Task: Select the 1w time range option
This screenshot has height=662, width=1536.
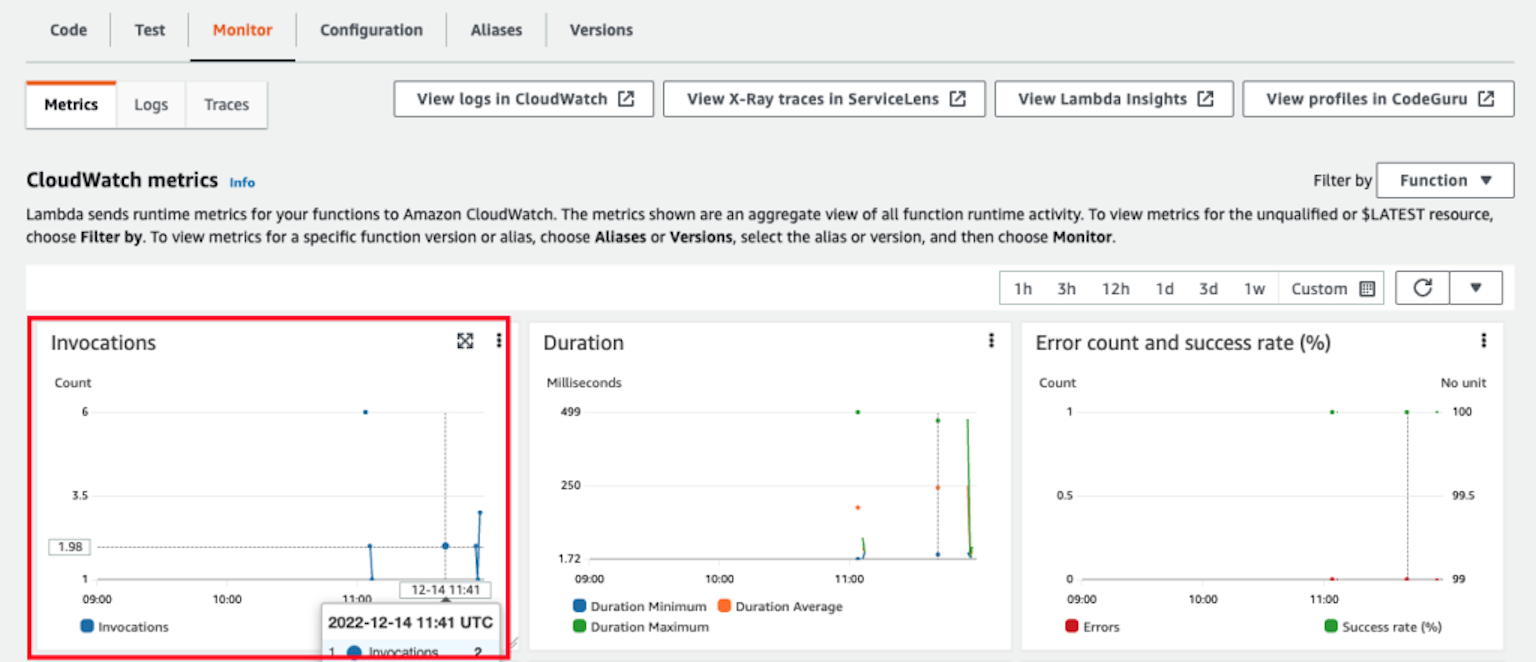Action: click(x=1255, y=288)
